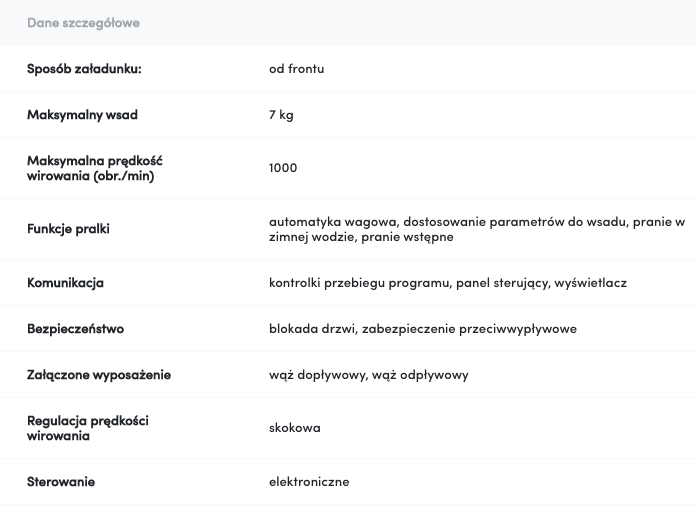Image resolution: width=696 pixels, height=506 pixels.
Task: Click the elektroniczne value
Action: pos(309,482)
